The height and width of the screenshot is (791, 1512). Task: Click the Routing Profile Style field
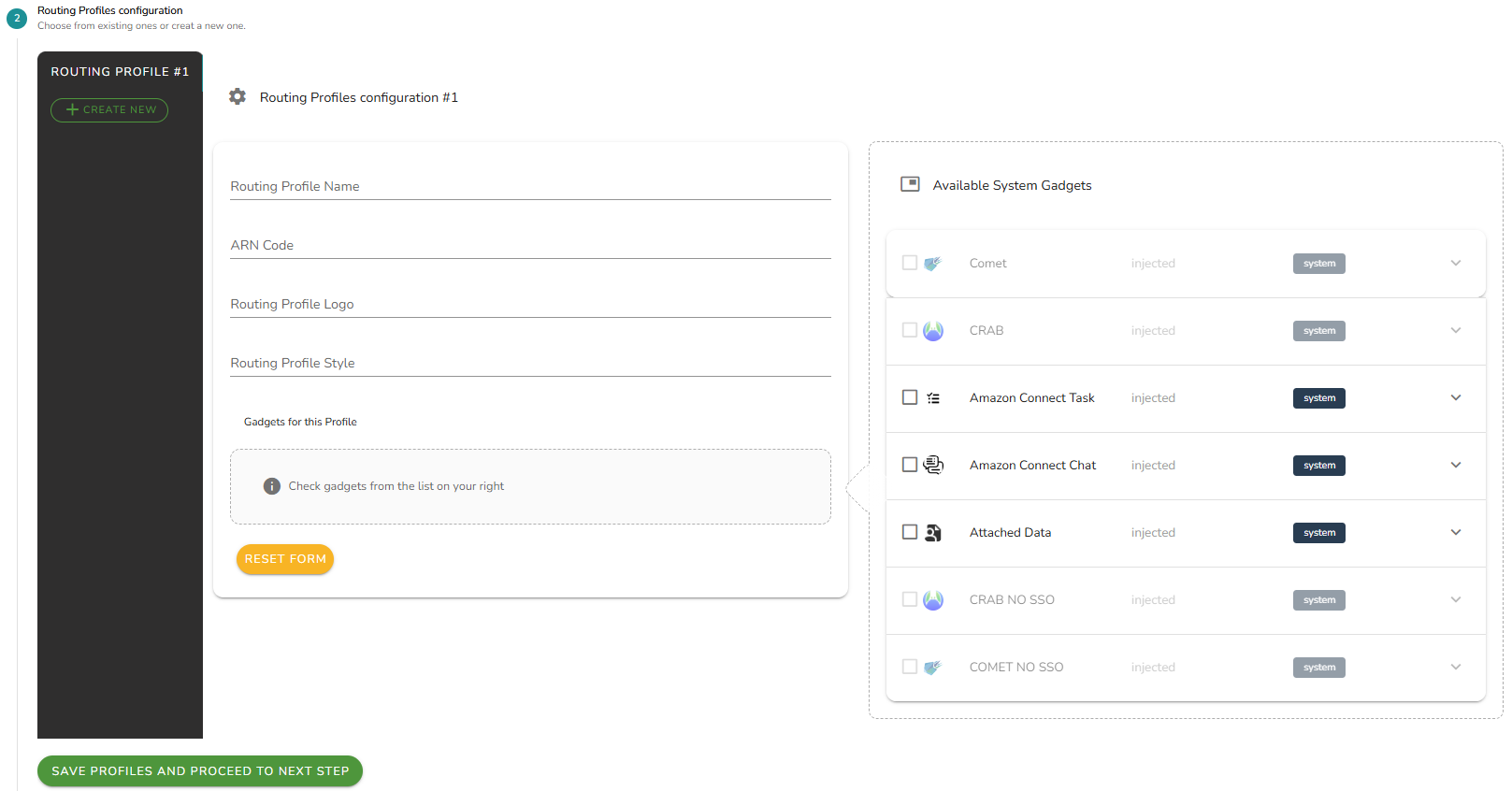[x=530, y=362]
